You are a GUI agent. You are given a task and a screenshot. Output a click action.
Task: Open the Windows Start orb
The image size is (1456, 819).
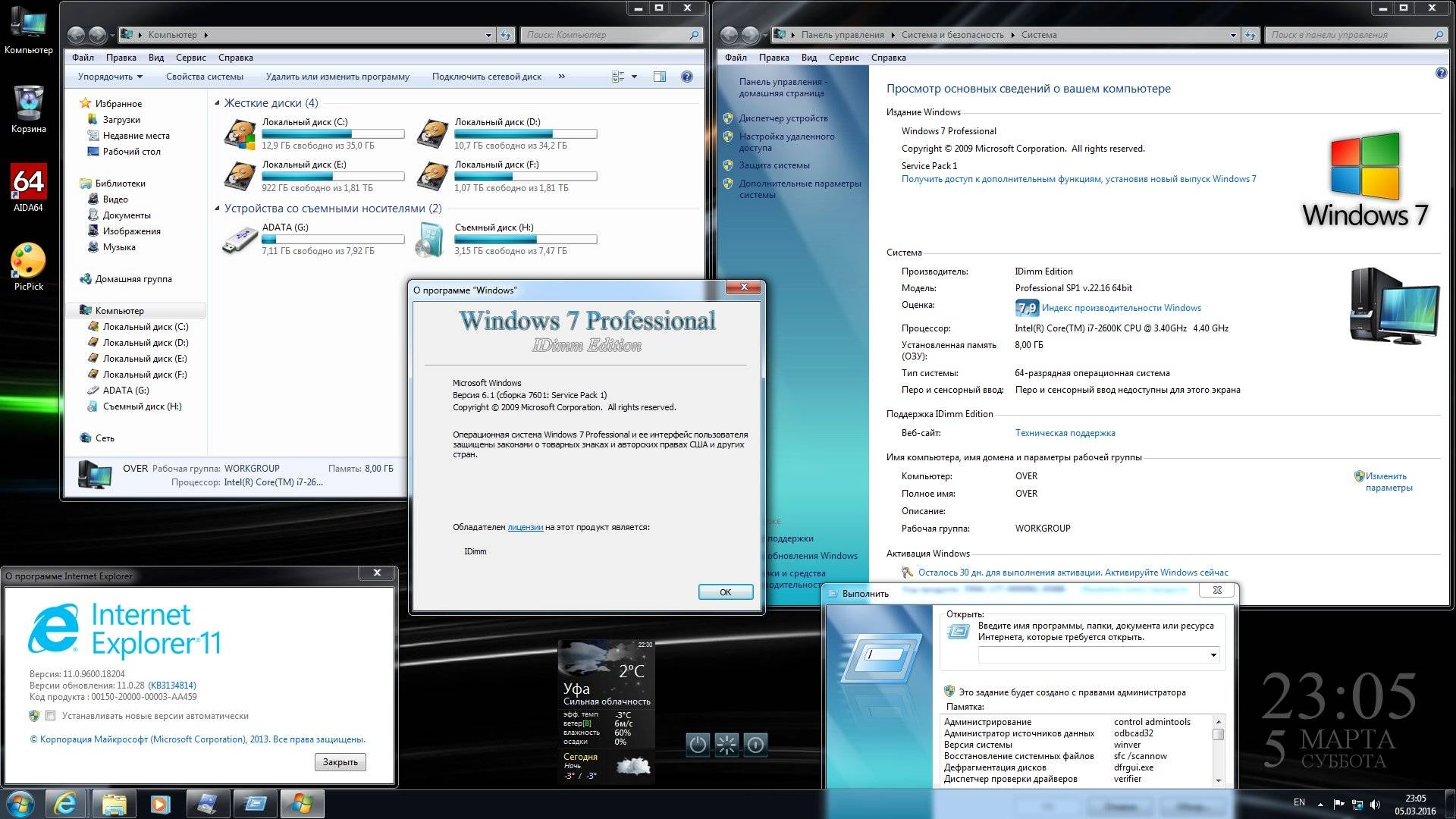(20, 804)
